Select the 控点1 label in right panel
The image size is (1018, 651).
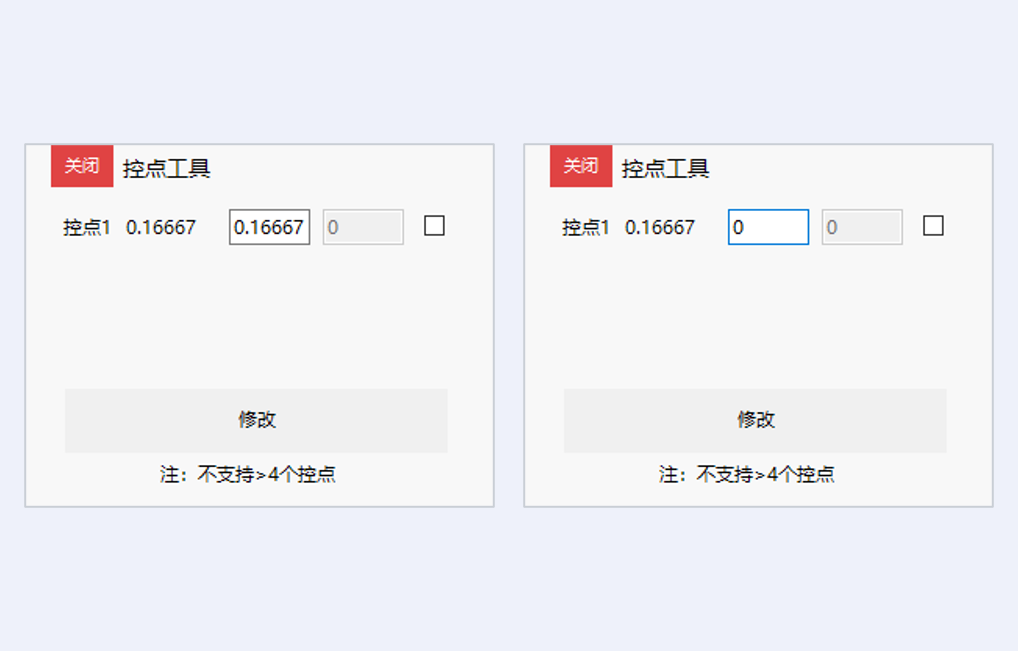pyautogui.click(x=586, y=228)
